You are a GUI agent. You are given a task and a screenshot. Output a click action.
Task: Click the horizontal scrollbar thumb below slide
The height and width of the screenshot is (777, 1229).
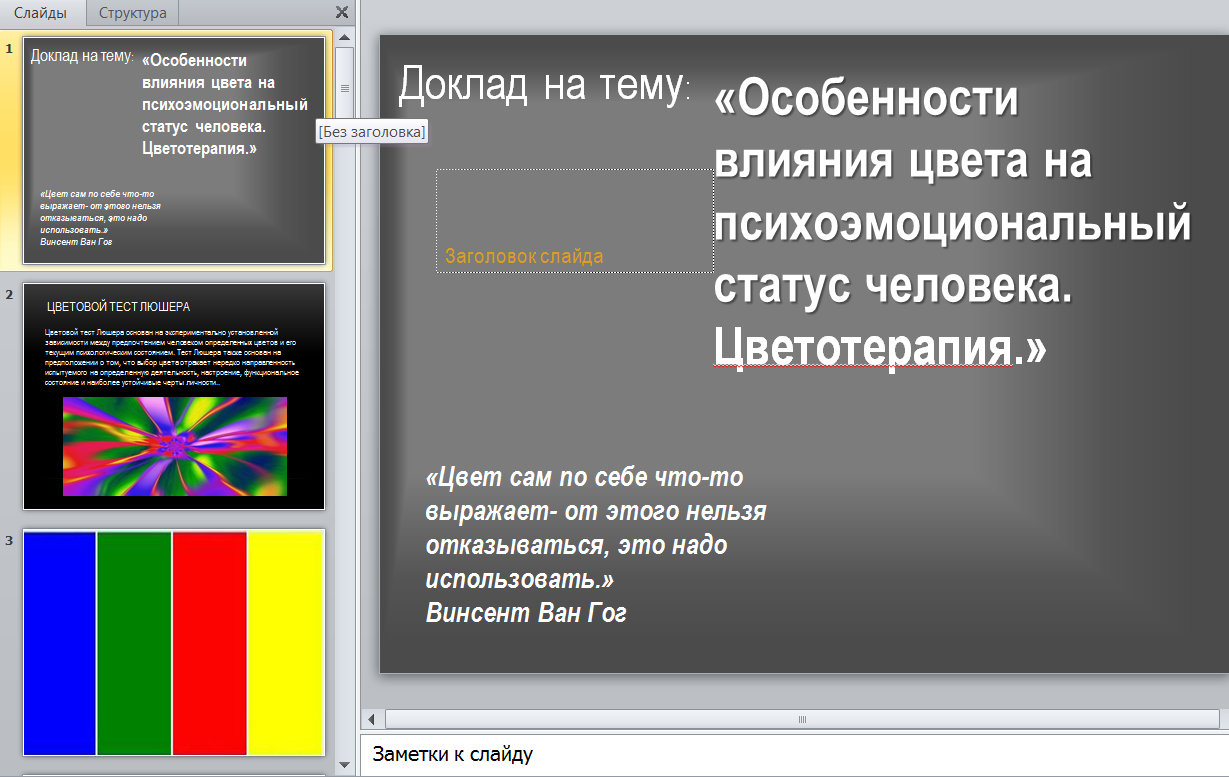tap(802, 719)
